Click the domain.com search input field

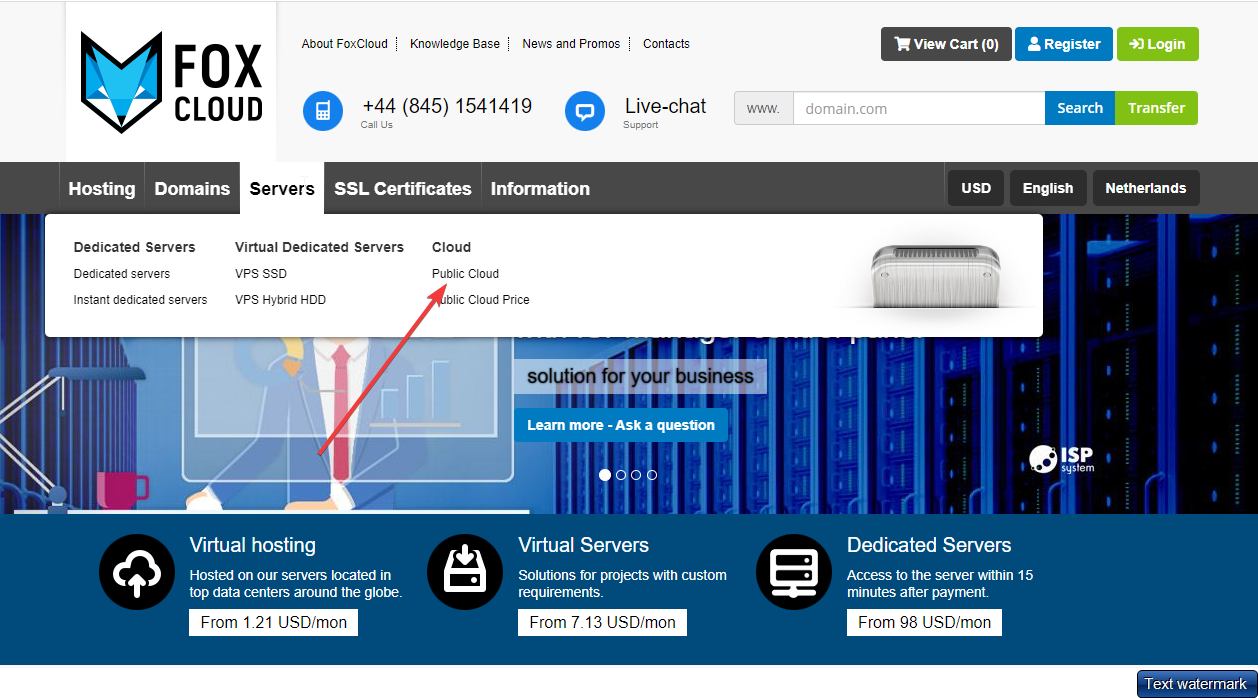coord(918,108)
